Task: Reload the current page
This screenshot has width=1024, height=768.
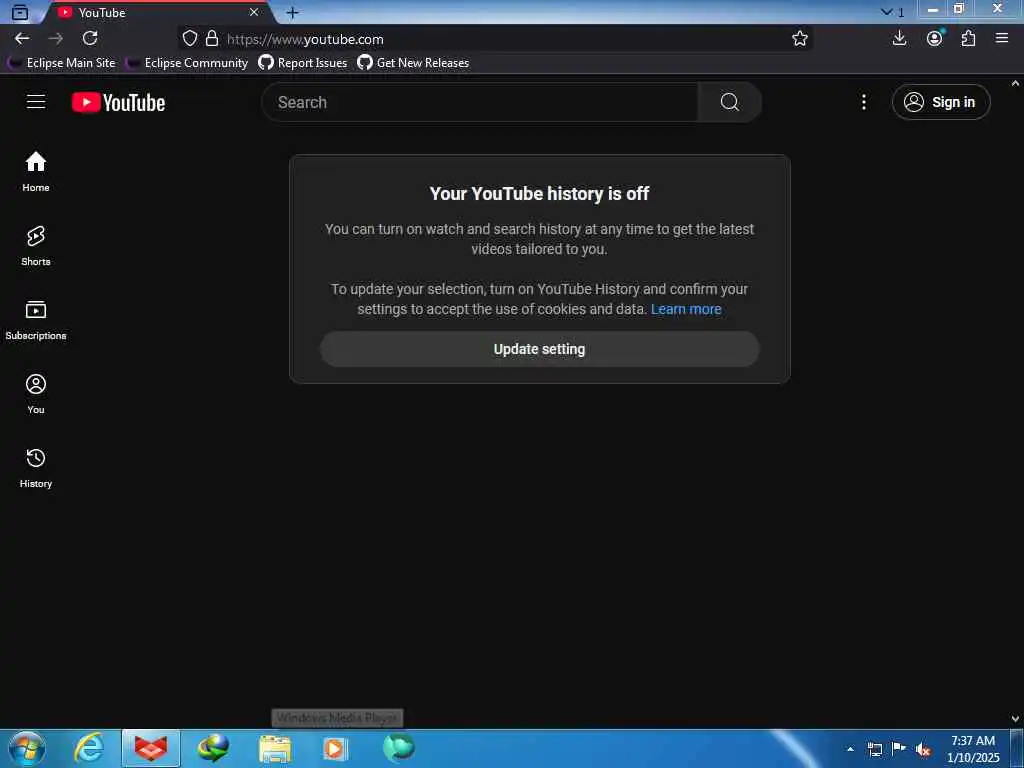Action: point(90,39)
